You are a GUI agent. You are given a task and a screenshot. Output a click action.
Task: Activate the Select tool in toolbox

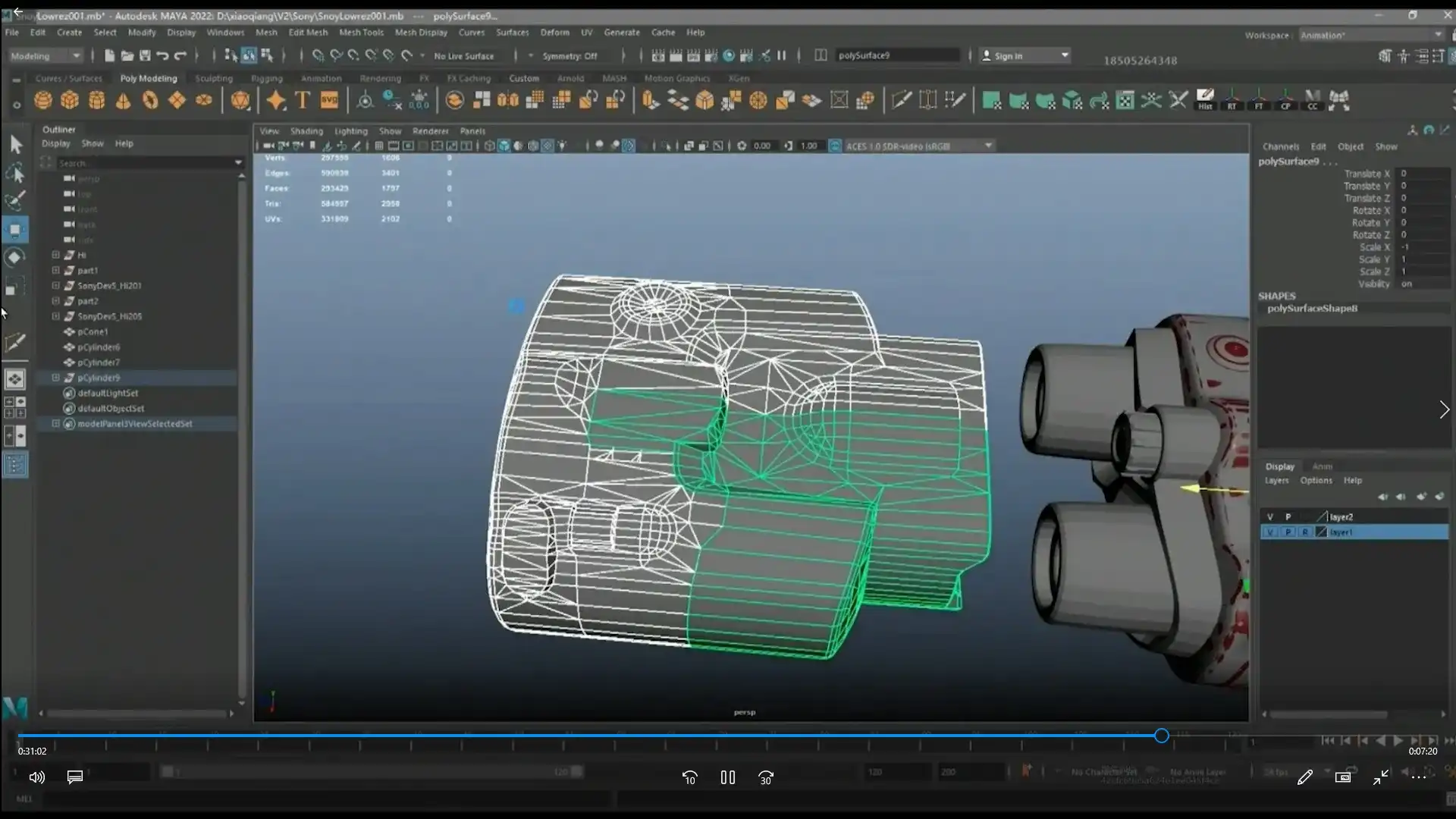[x=15, y=144]
